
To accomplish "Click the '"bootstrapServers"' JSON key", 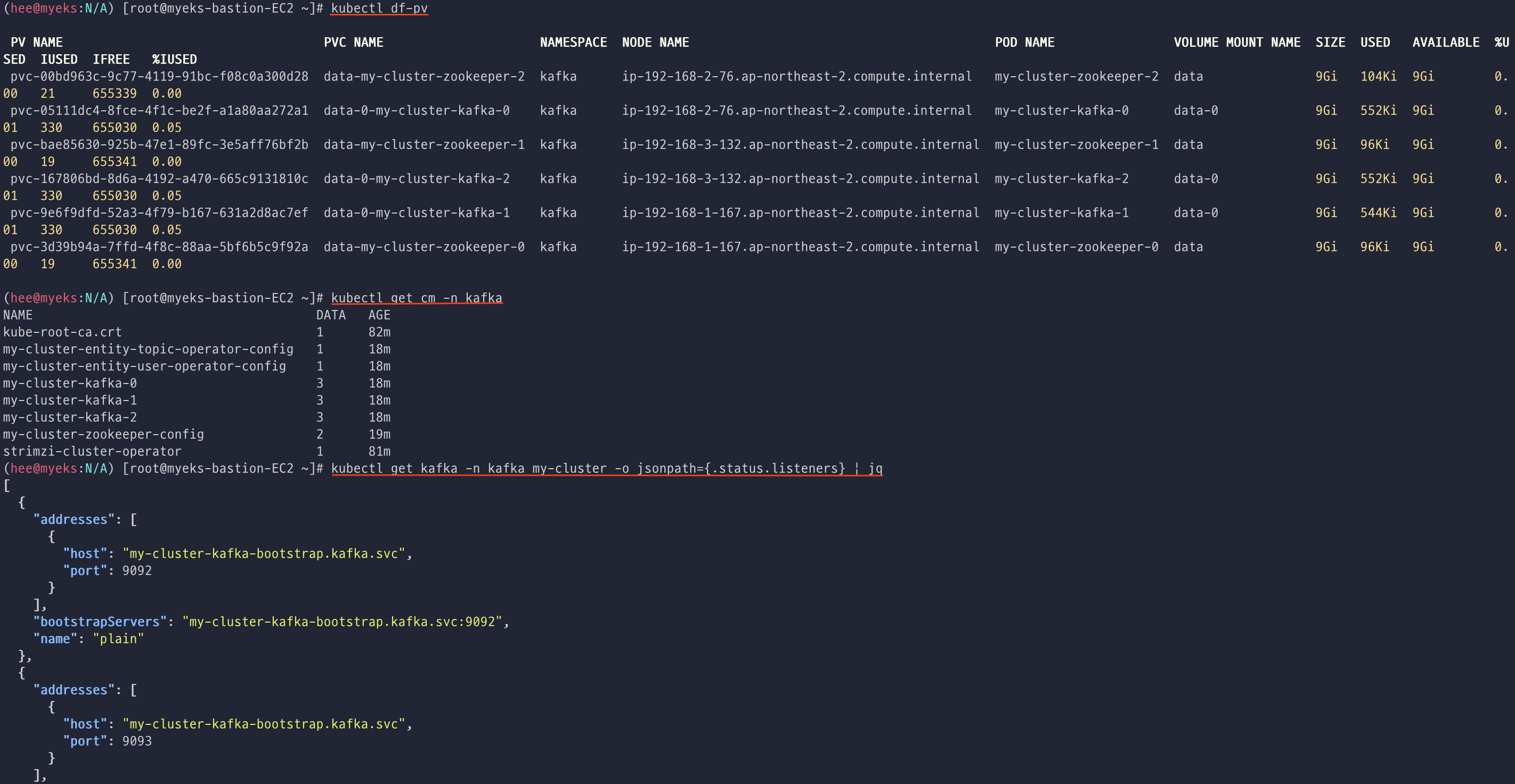I will (x=100, y=622).
